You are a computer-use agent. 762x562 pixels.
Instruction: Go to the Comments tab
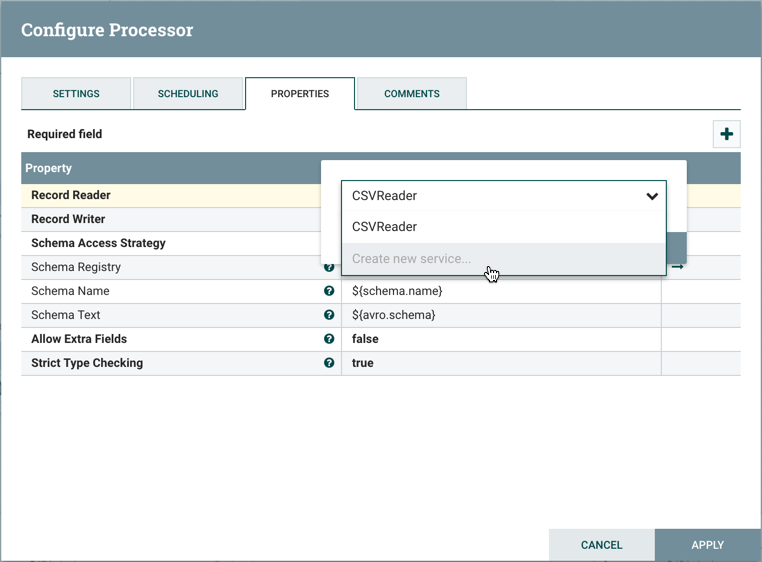click(x=412, y=94)
